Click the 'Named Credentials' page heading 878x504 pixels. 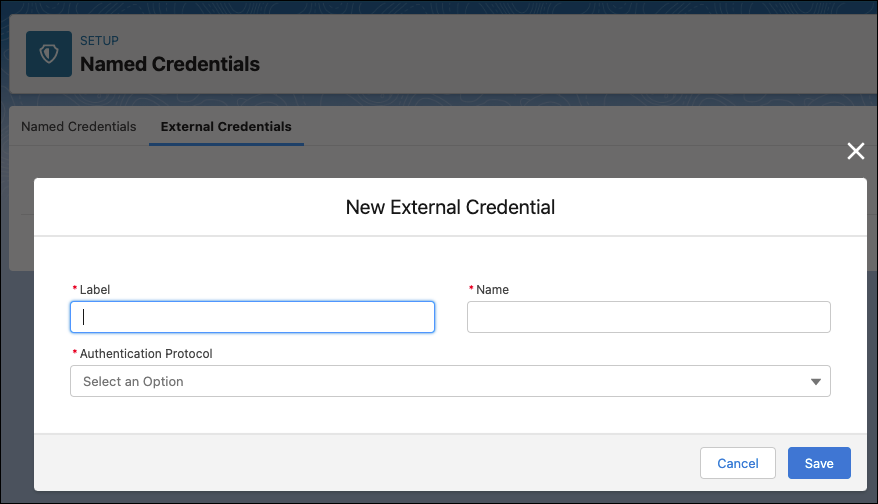tap(170, 64)
